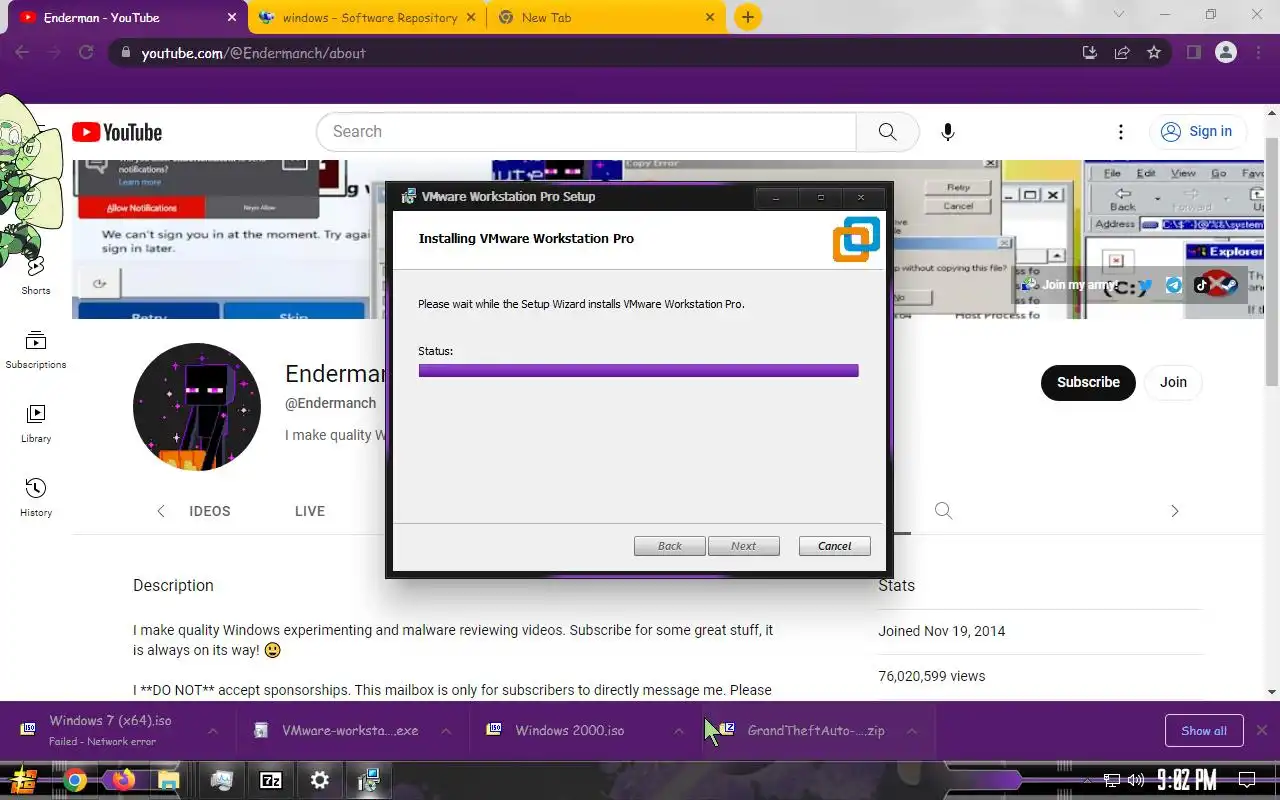Open the partially hidden VIDEOS channel tab
The image size is (1280, 800).
210,511
